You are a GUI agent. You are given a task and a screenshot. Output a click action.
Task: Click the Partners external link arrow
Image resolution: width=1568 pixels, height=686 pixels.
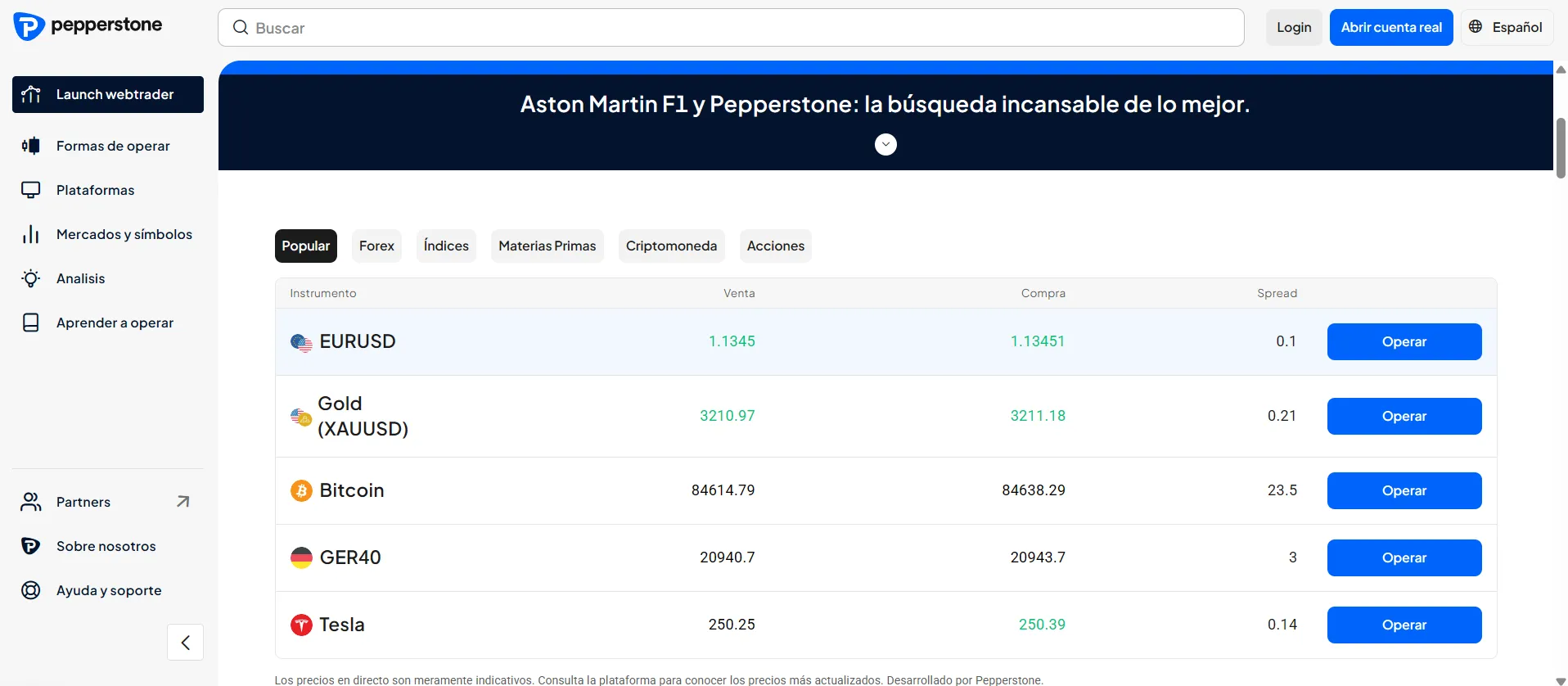click(183, 502)
